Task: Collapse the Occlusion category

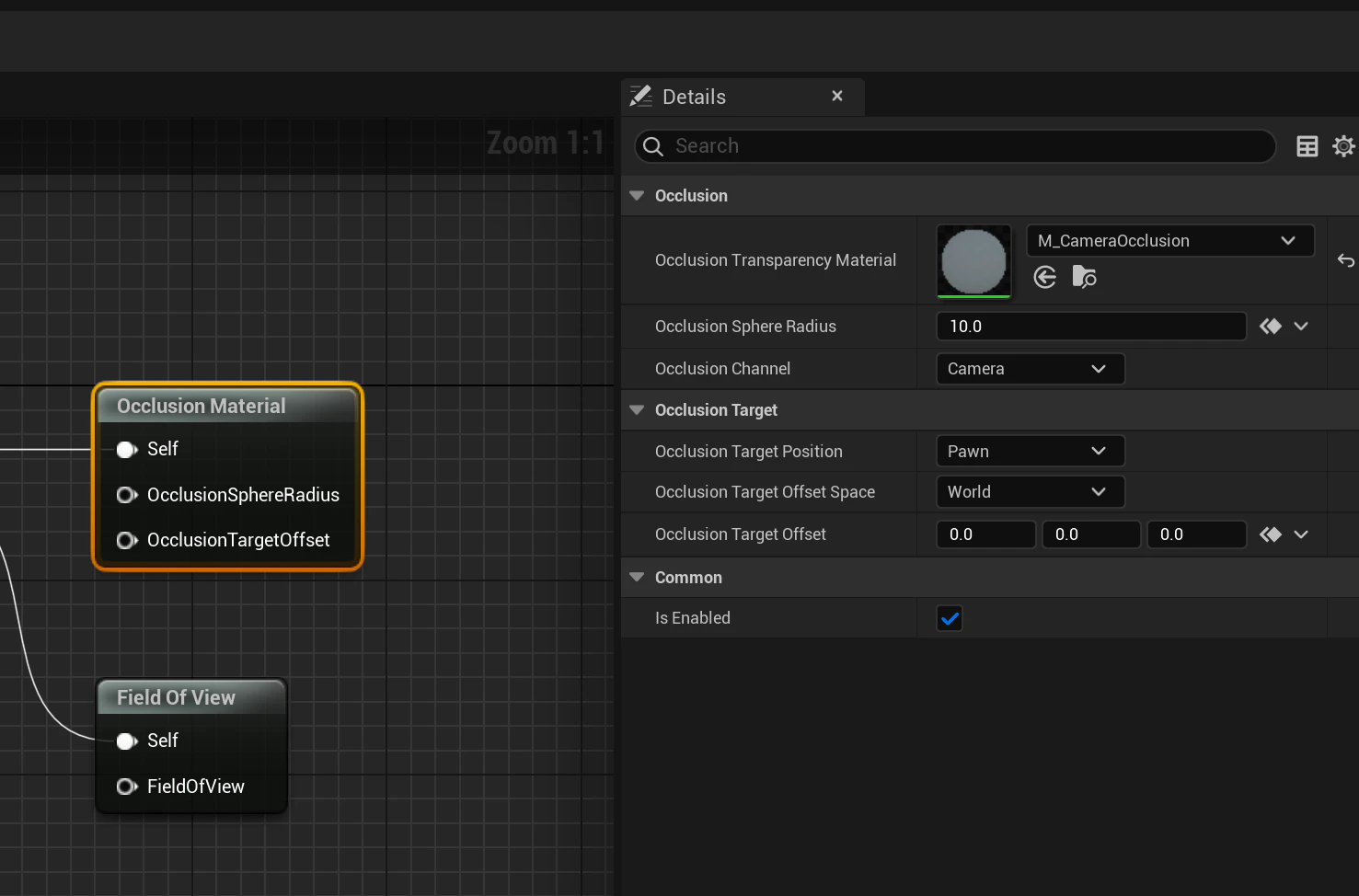Action: tap(637, 196)
